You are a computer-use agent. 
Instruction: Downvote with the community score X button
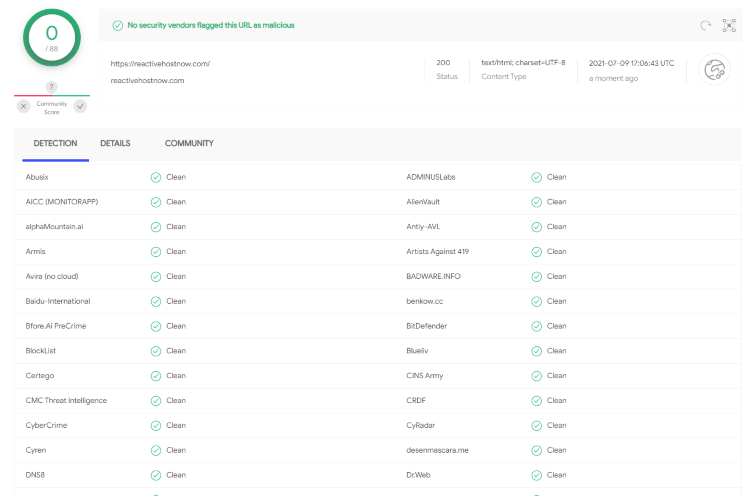coord(24,106)
